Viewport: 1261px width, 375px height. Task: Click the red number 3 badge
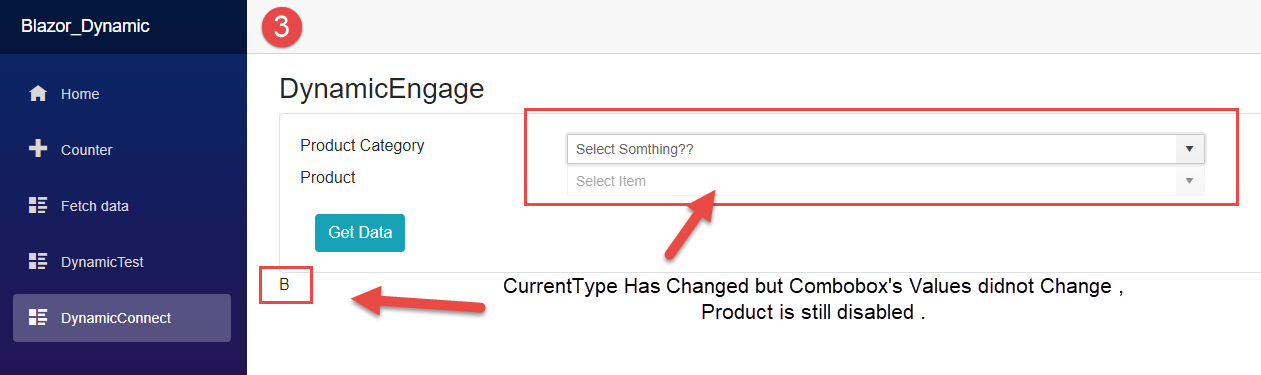(281, 27)
